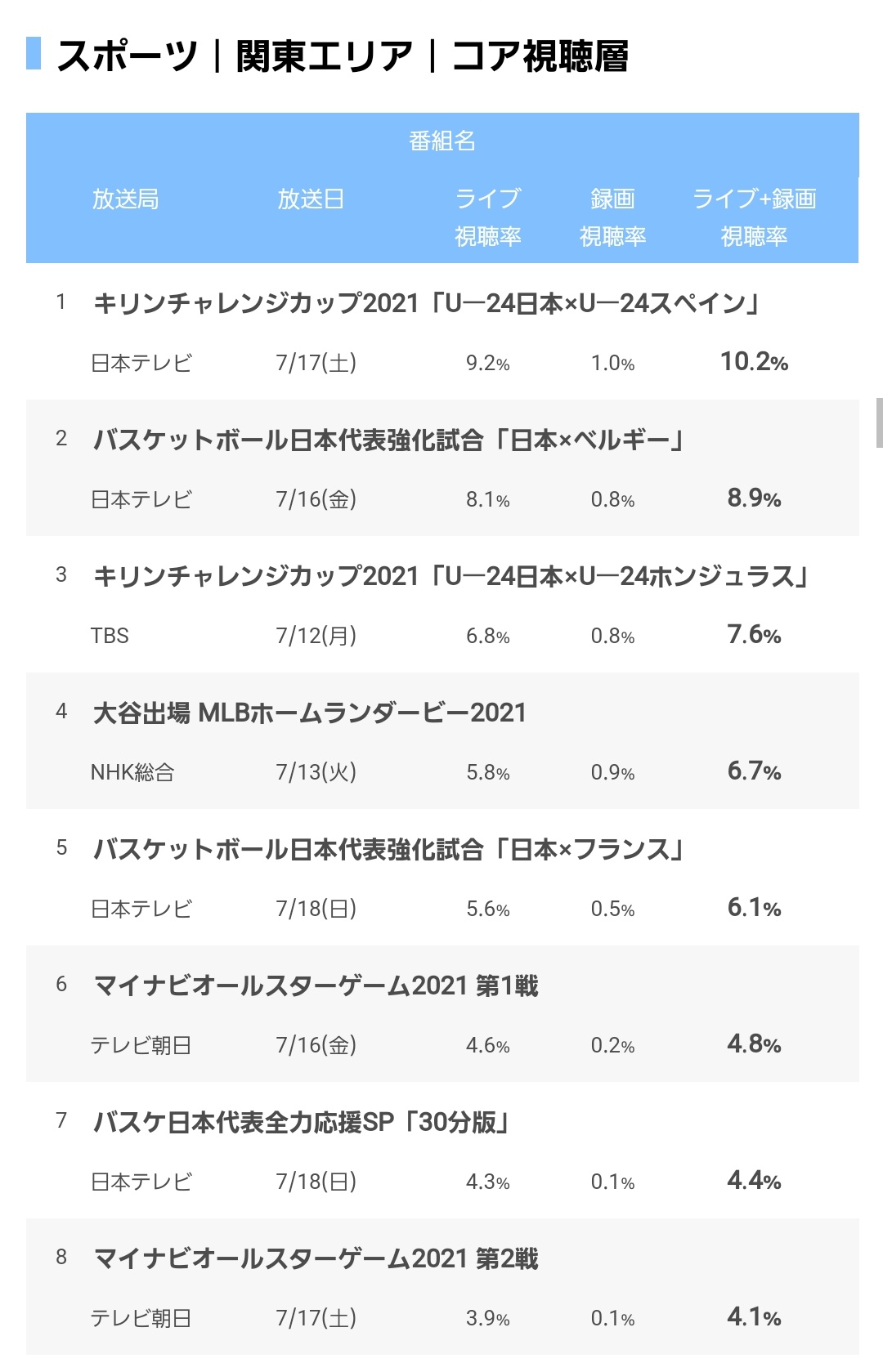Click the ライブ視聴率 column header
The width and height of the screenshot is (883, 1372).
coord(488,217)
